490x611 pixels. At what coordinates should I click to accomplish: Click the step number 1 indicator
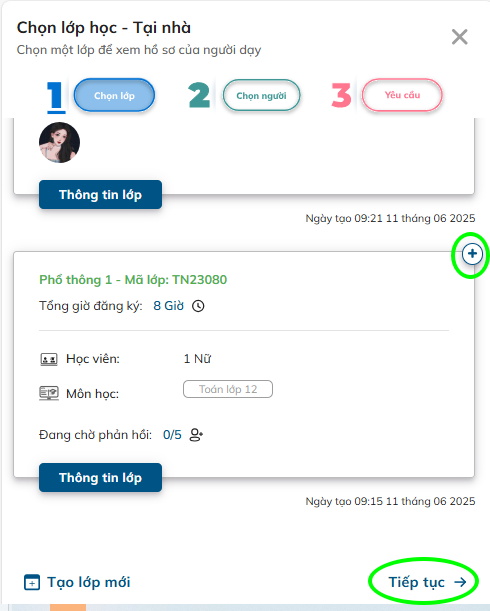click(55, 96)
